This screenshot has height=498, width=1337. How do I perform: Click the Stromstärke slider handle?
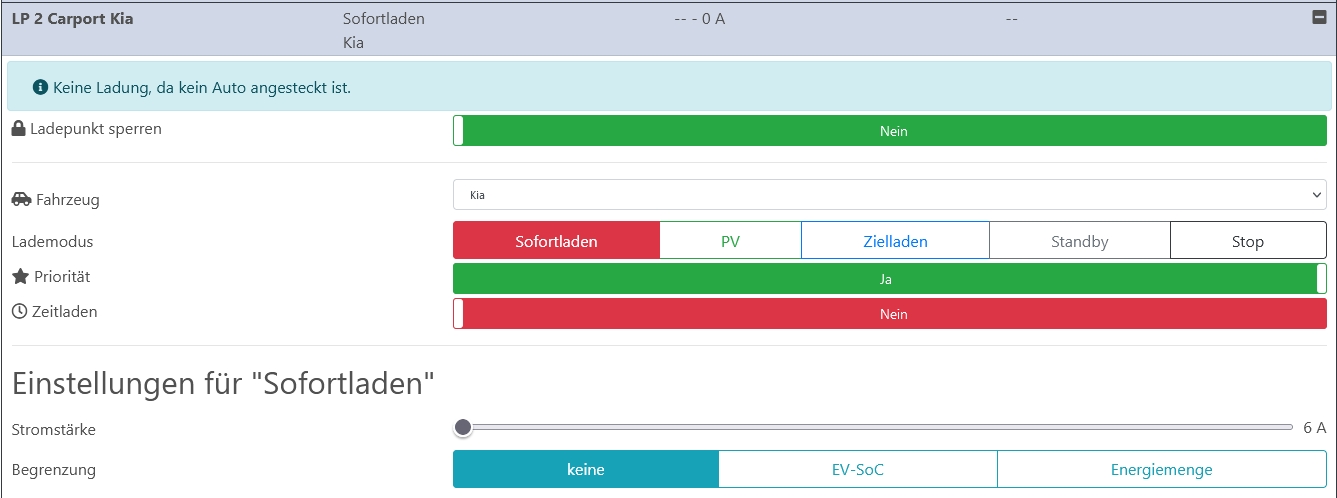point(462,428)
